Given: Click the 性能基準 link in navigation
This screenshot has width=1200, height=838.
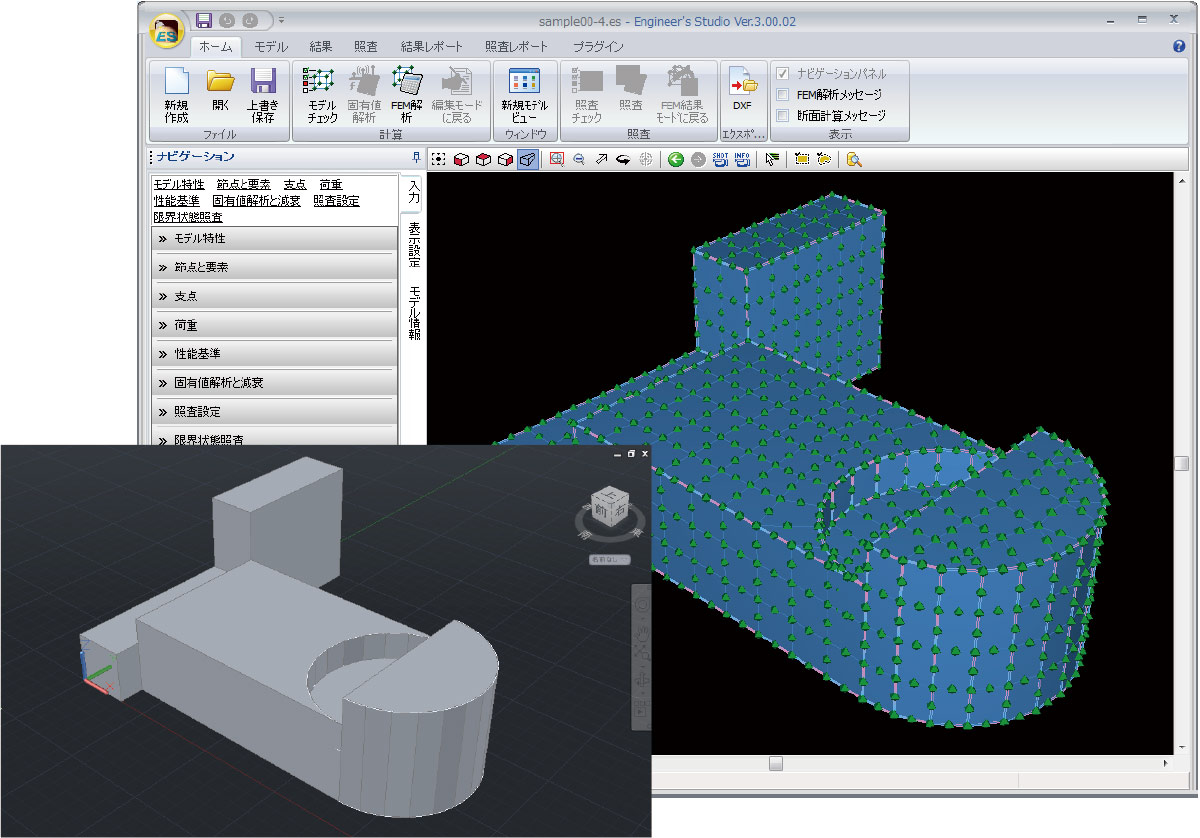Looking at the screenshot, I should 177,201.
